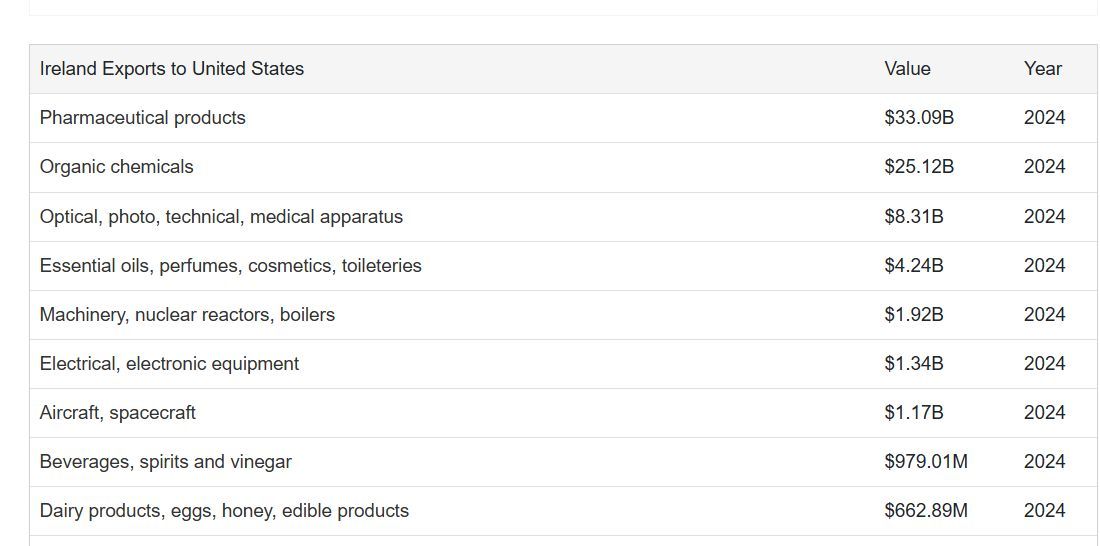Sort by the Value column header

click(x=907, y=69)
